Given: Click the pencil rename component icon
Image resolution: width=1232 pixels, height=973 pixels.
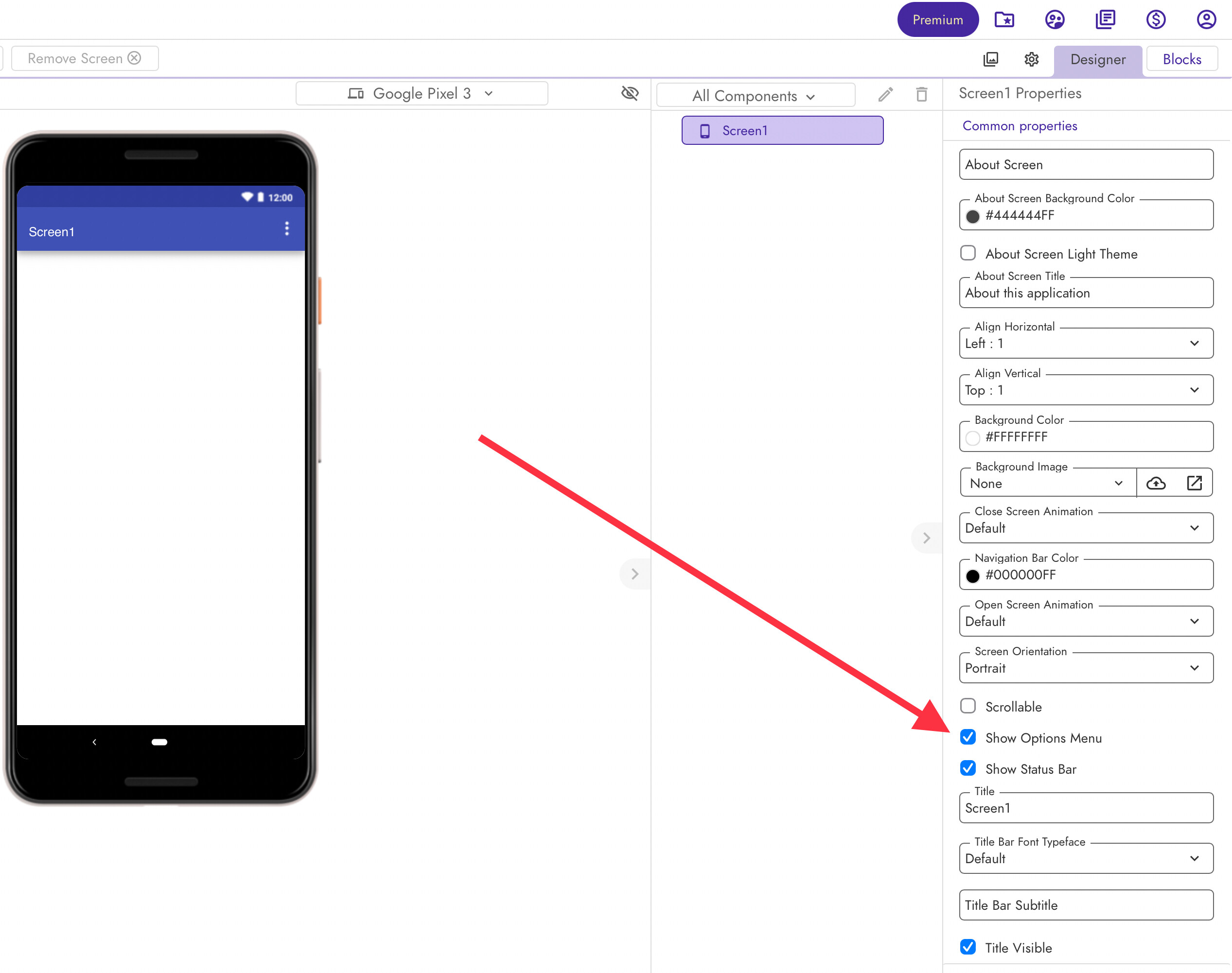Looking at the screenshot, I should point(885,95).
